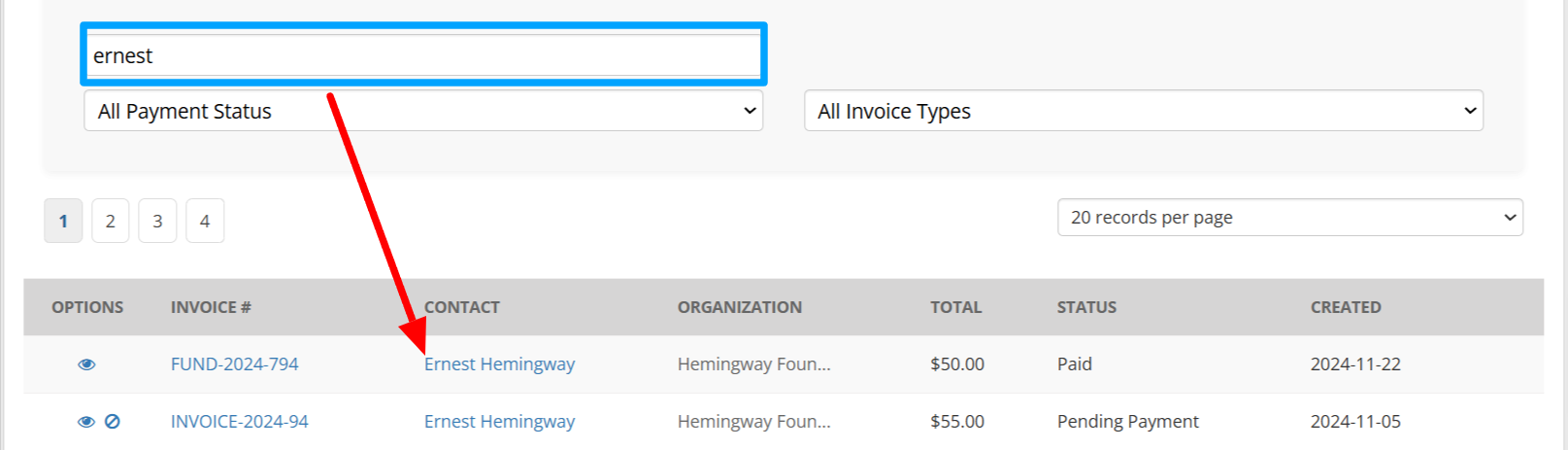Open Ernest Hemingway contact in first row
The height and width of the screenshot is (450, 1568).
(499, 364)
